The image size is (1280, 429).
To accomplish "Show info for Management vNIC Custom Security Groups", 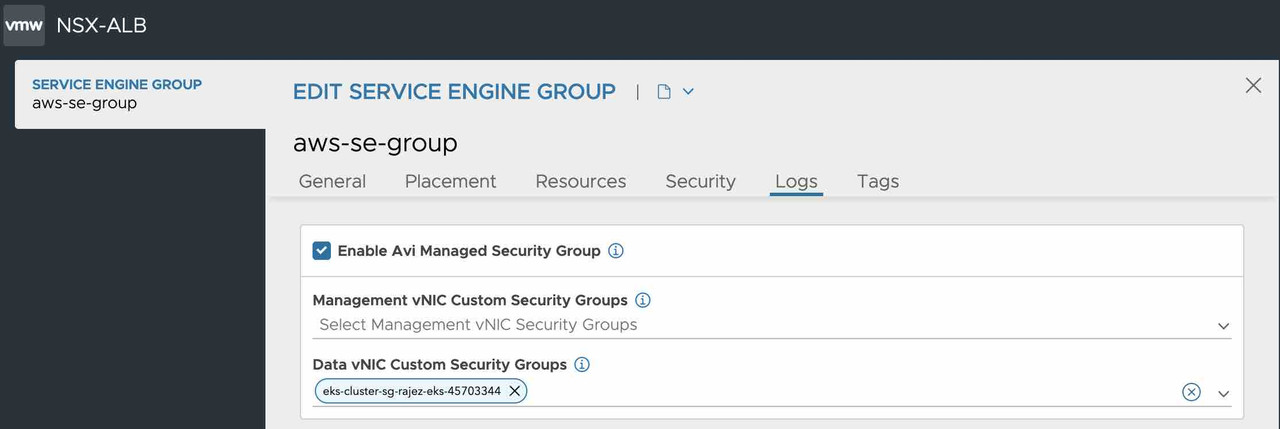I will point(643,300).
